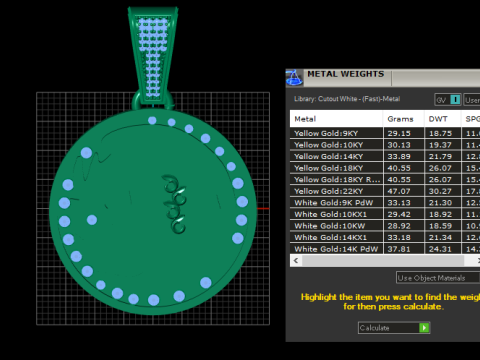The image size is (480, 360).
Task: Select the White Gold:14KX1 row
Action: click(x=385, y=237)
